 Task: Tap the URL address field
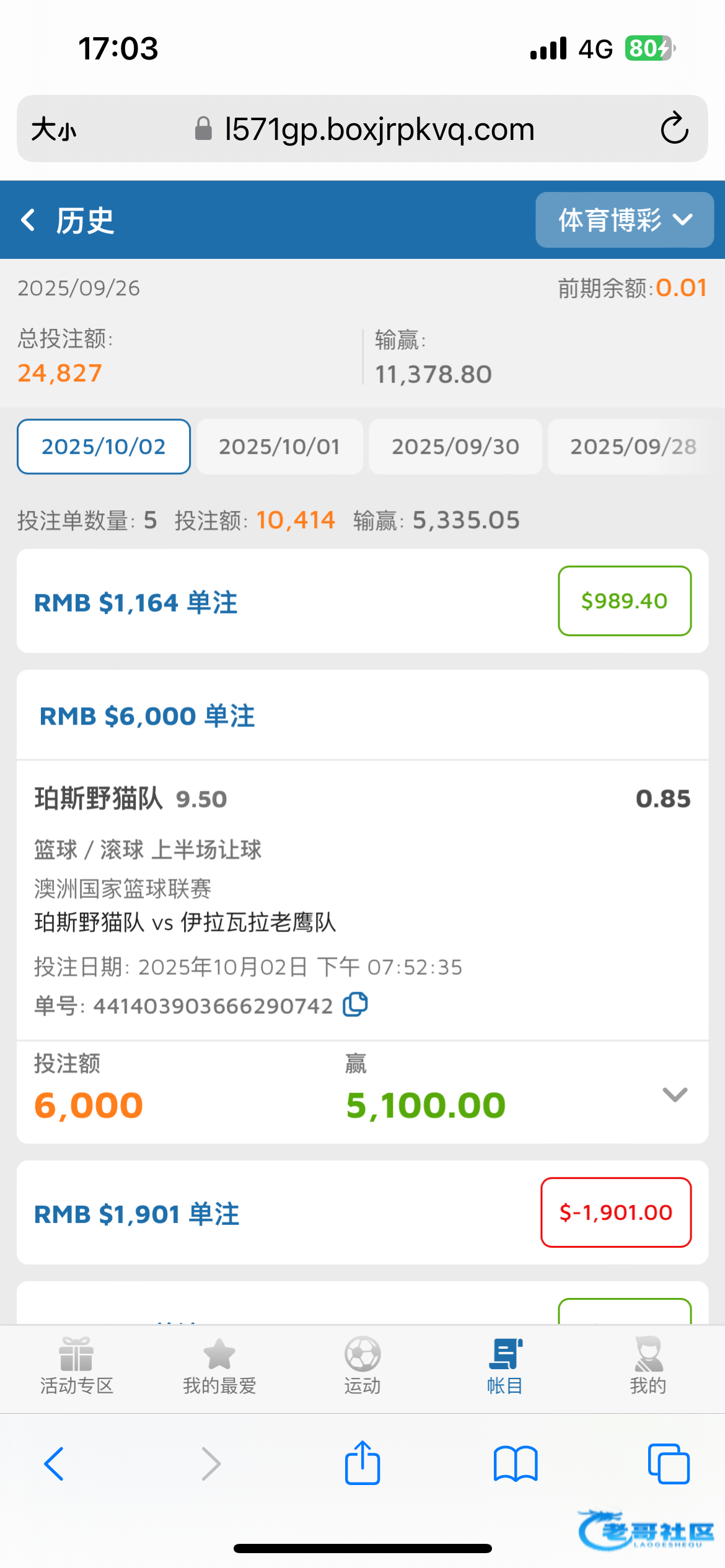[378, 129]
